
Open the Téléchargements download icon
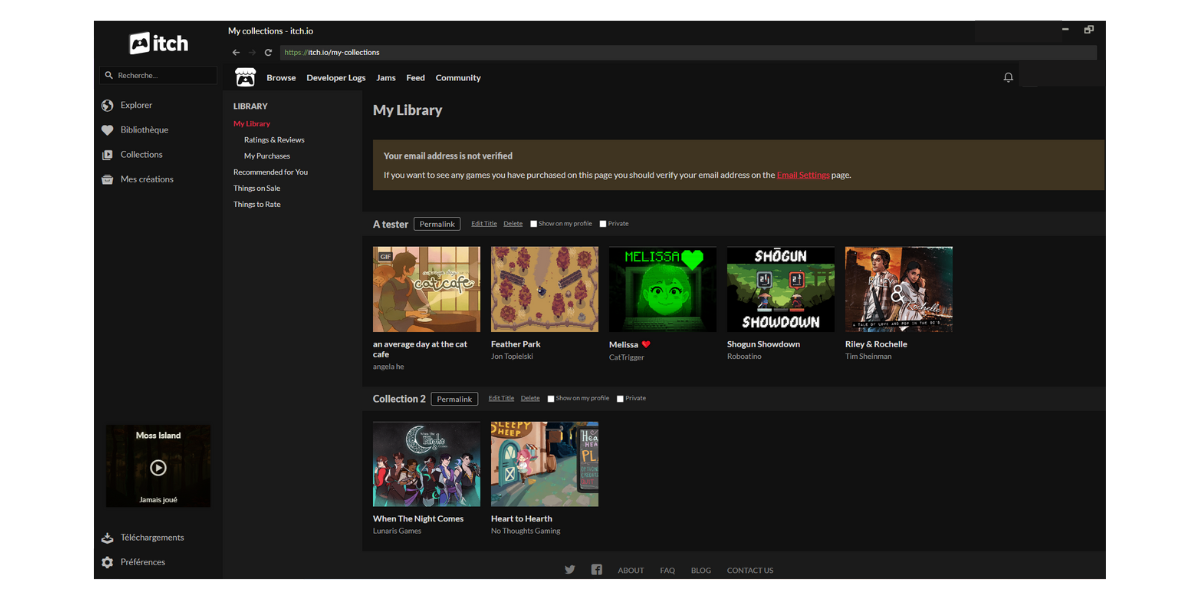pyautogui.click(x=107, y=538)
